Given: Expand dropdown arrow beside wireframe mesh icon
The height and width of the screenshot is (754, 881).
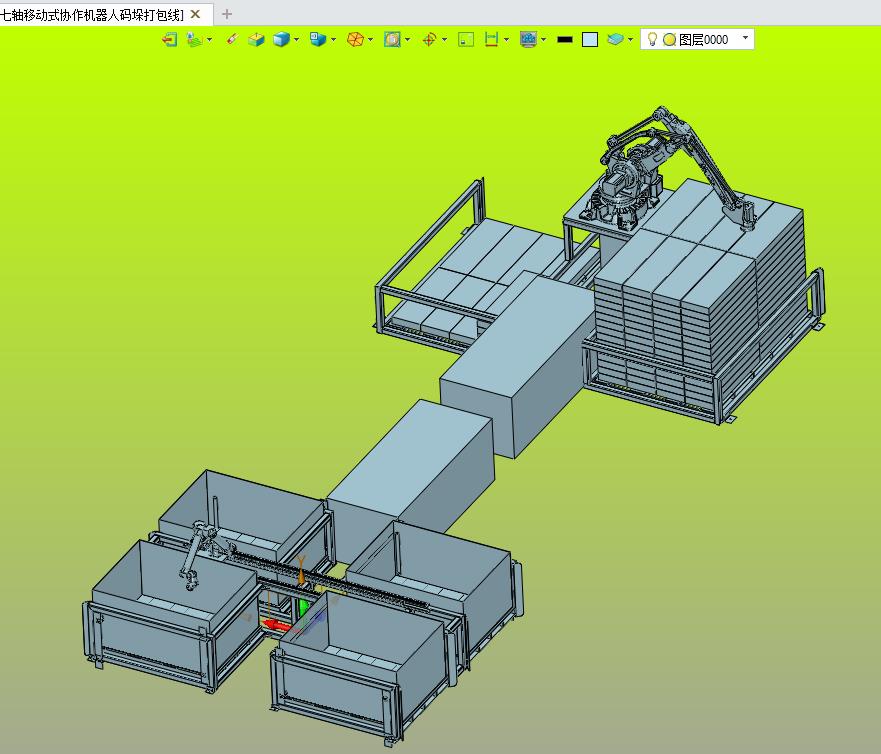Looking at the screenshot, I should coord(370,40).
